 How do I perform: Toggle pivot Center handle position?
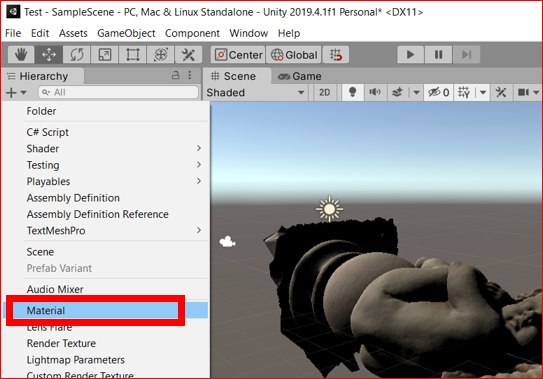coord(238,55)
